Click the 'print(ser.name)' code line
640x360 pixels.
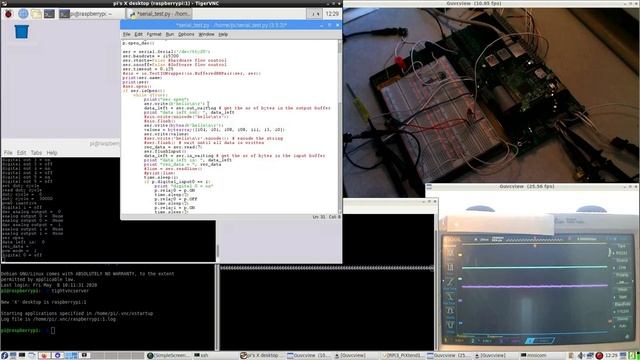coord(142,78)
